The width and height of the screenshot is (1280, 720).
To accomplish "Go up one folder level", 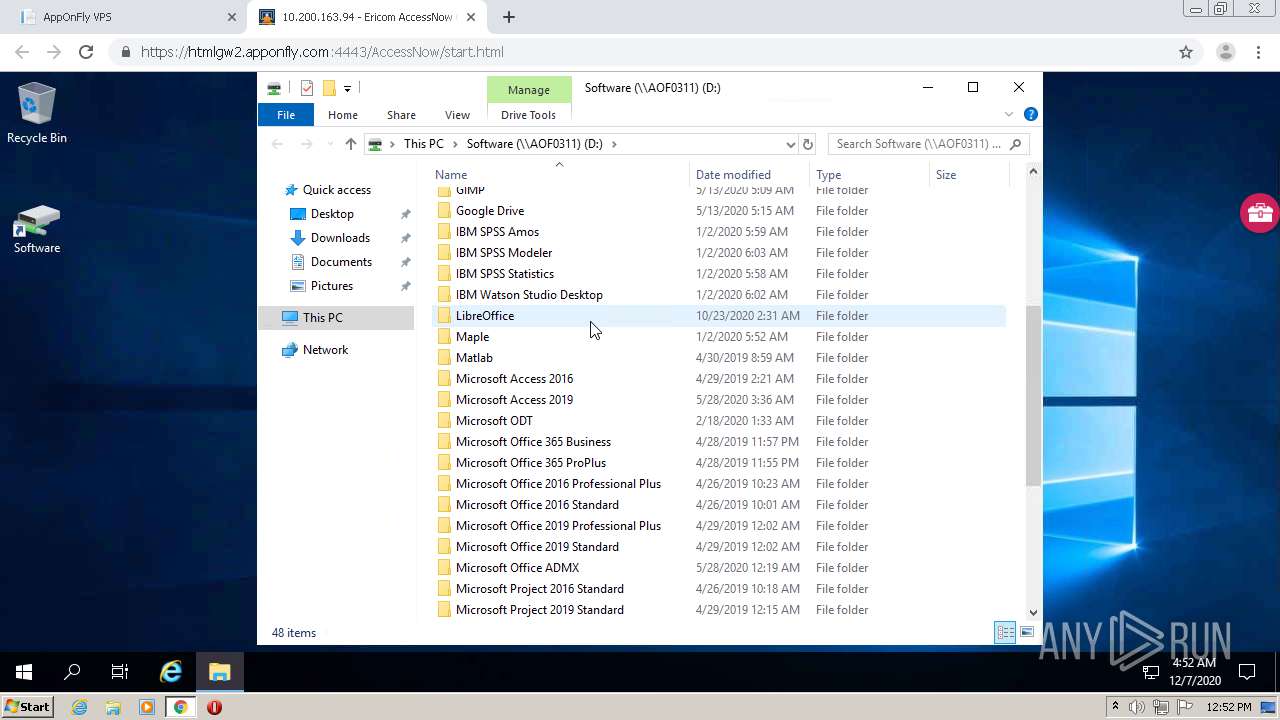I will 350,144.
